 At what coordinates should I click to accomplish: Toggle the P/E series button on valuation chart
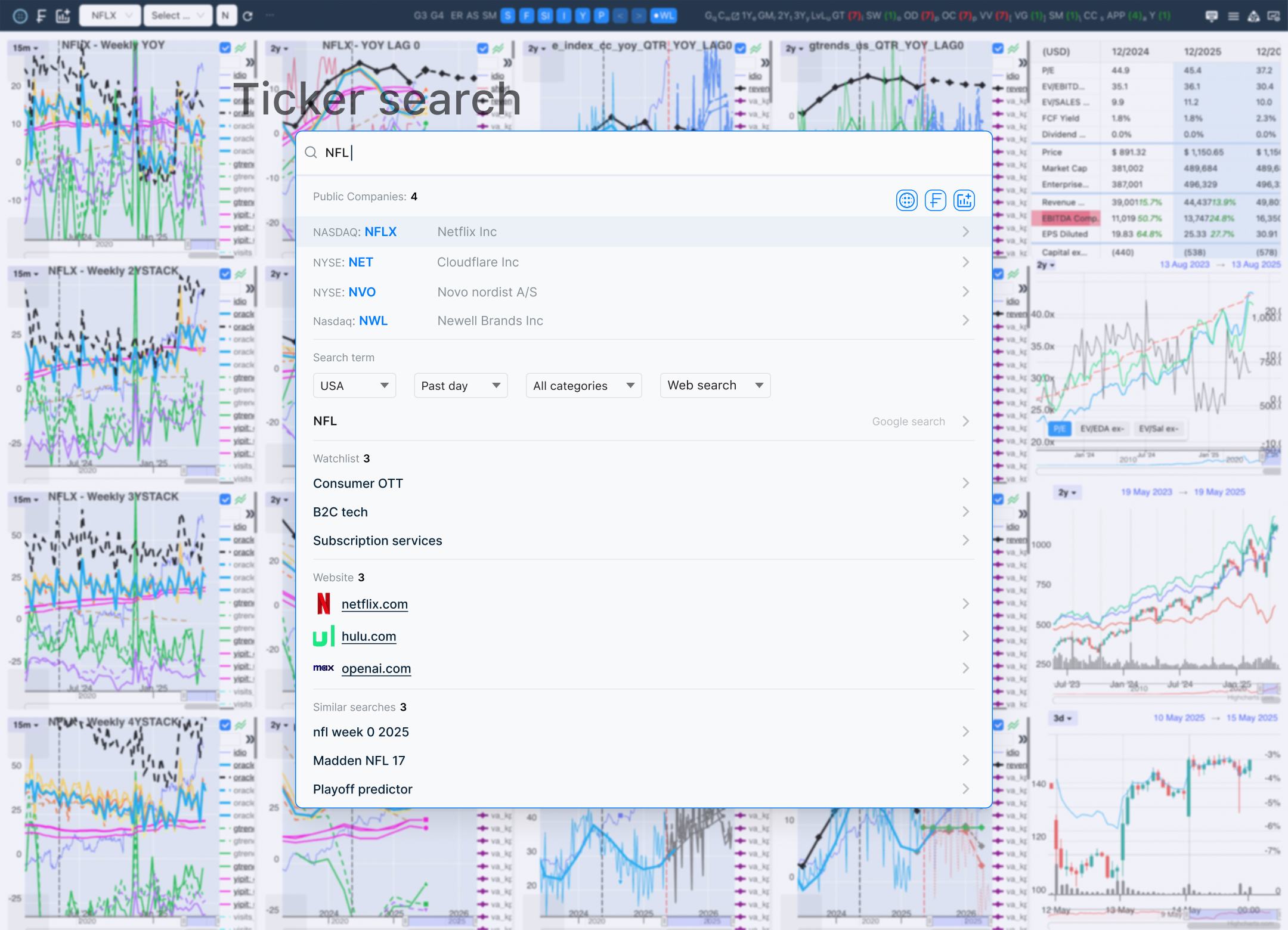pos(1059,429)
